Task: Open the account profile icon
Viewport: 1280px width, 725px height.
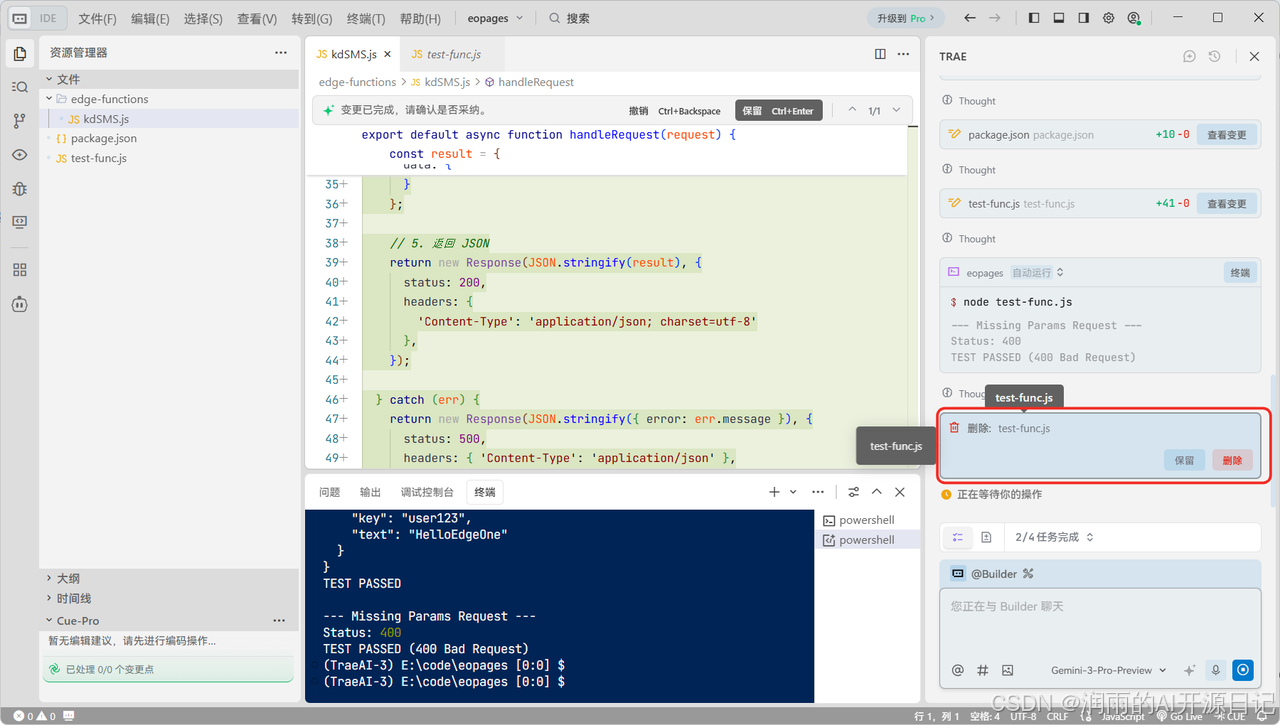Action: point(1134,18)
